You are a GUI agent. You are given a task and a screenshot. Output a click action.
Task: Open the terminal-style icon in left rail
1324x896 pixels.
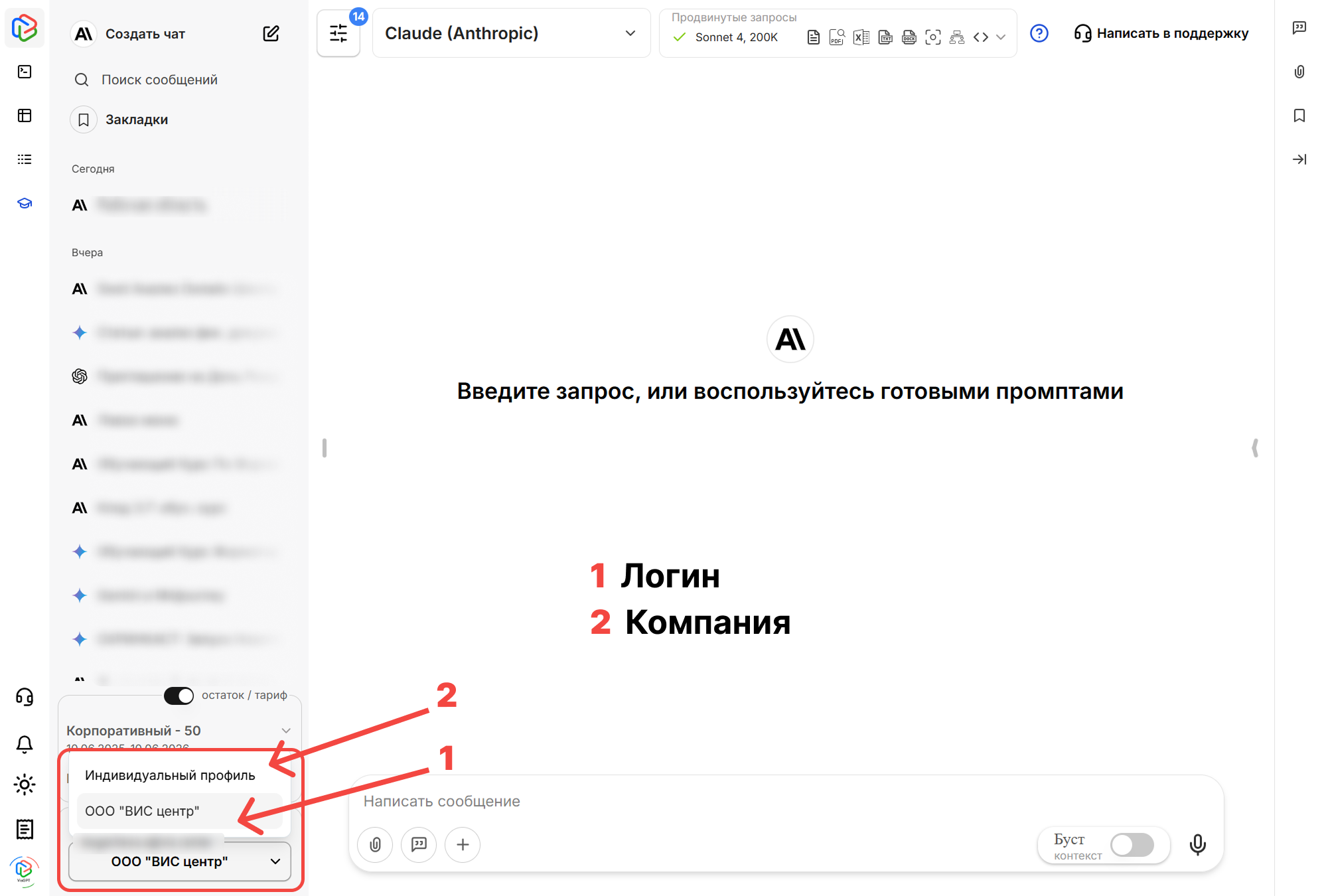coord(25,72)
